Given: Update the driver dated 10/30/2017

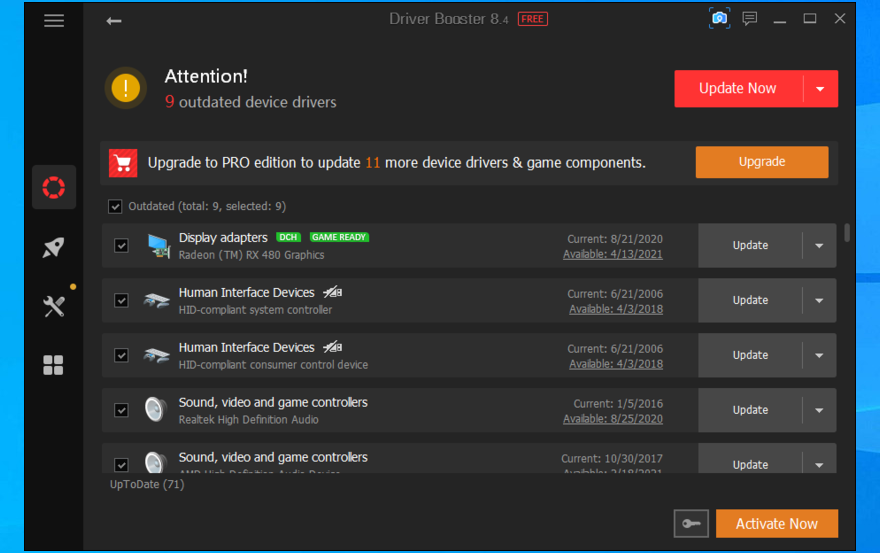Looking at the screenshot, I should click(x=750, y=464).
